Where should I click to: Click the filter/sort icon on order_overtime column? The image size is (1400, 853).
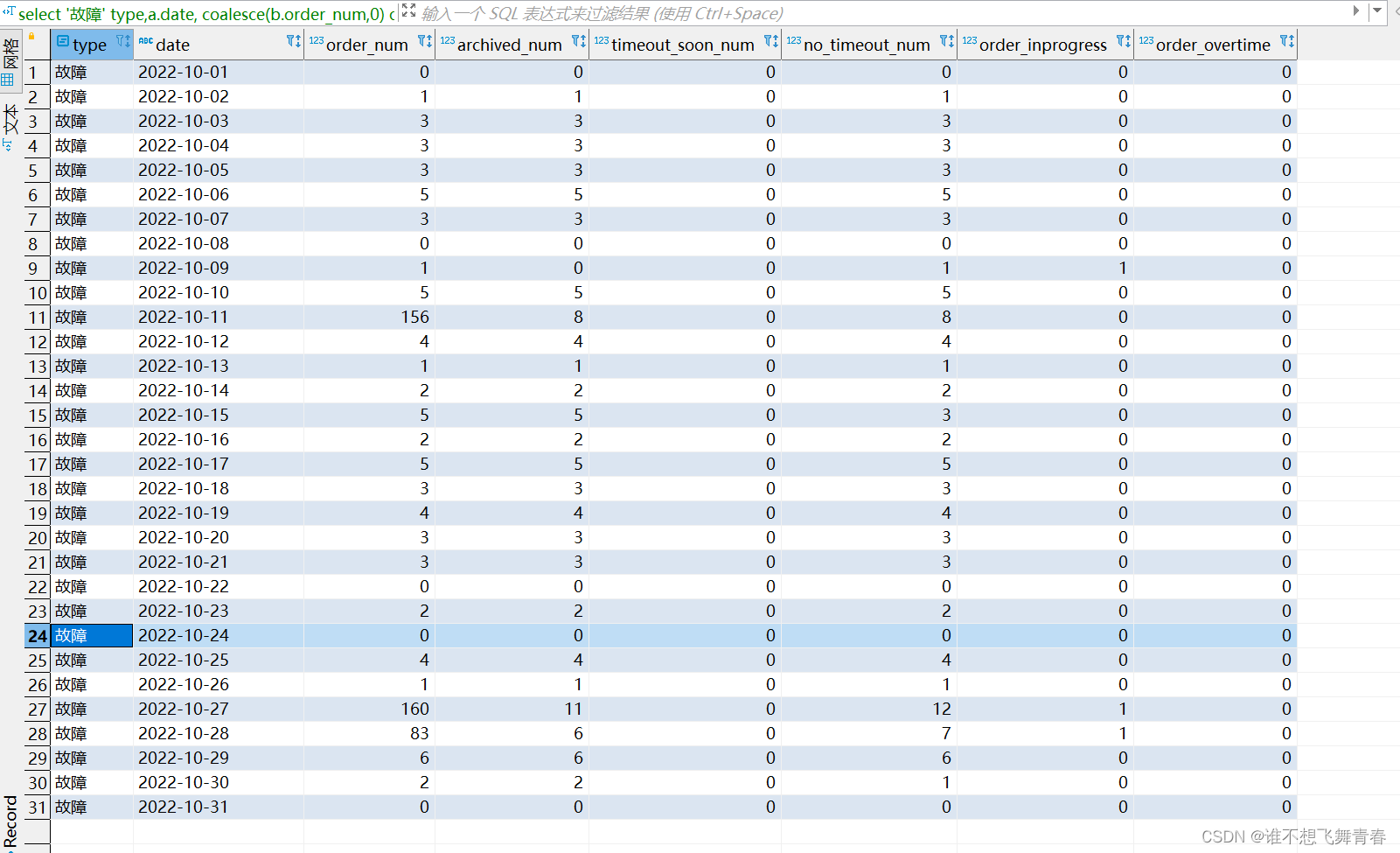1287,41
